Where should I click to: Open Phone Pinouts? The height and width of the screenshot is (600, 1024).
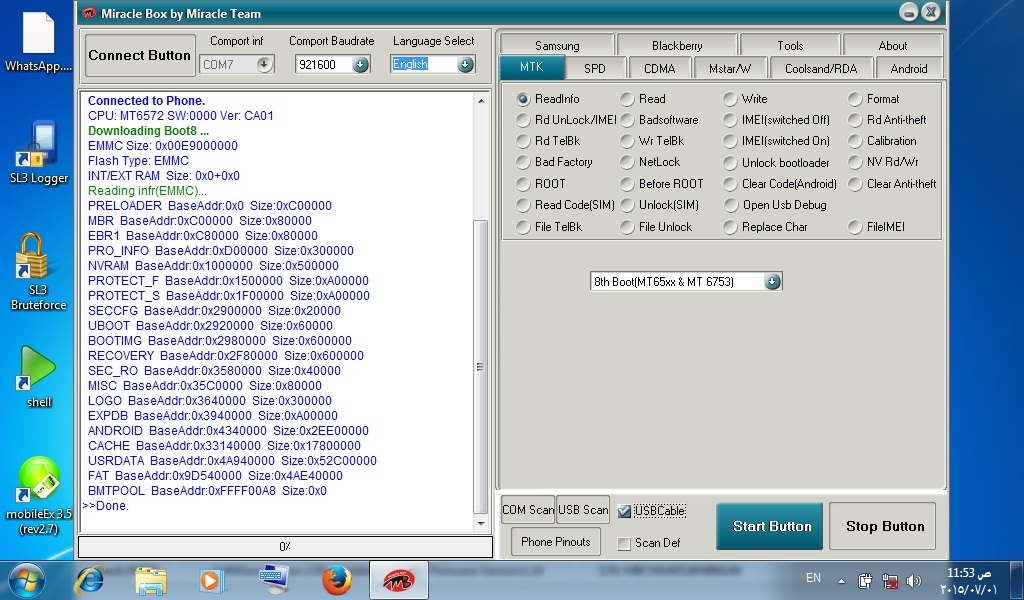(556, 542)
